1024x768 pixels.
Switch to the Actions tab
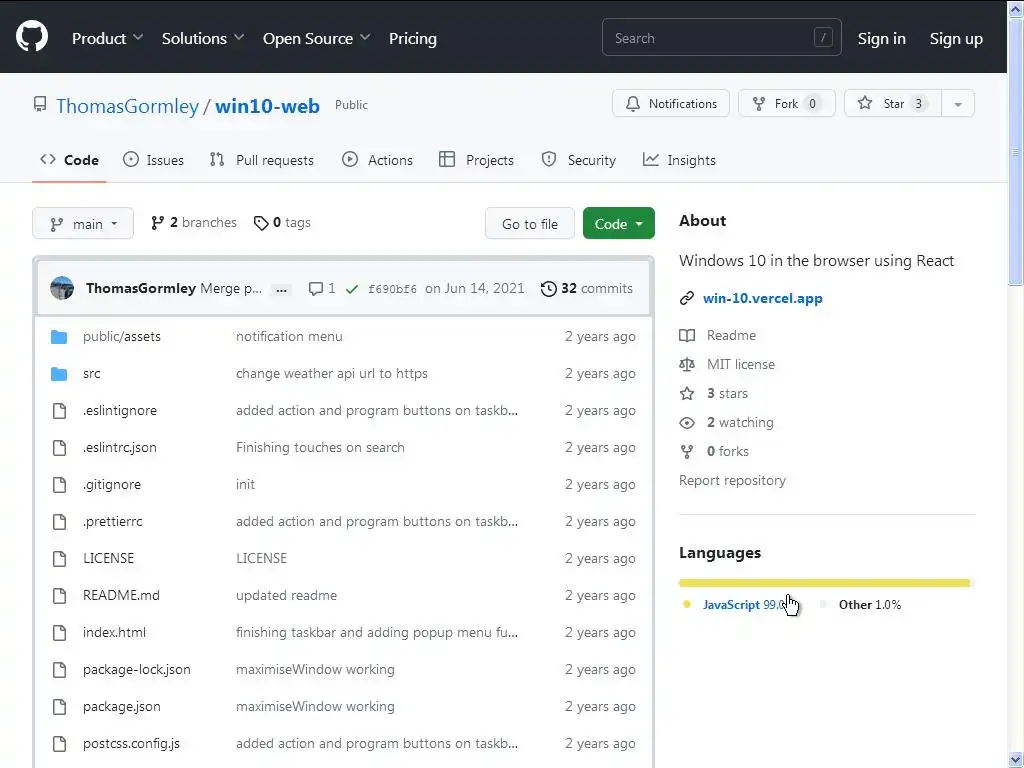point(377,160)
